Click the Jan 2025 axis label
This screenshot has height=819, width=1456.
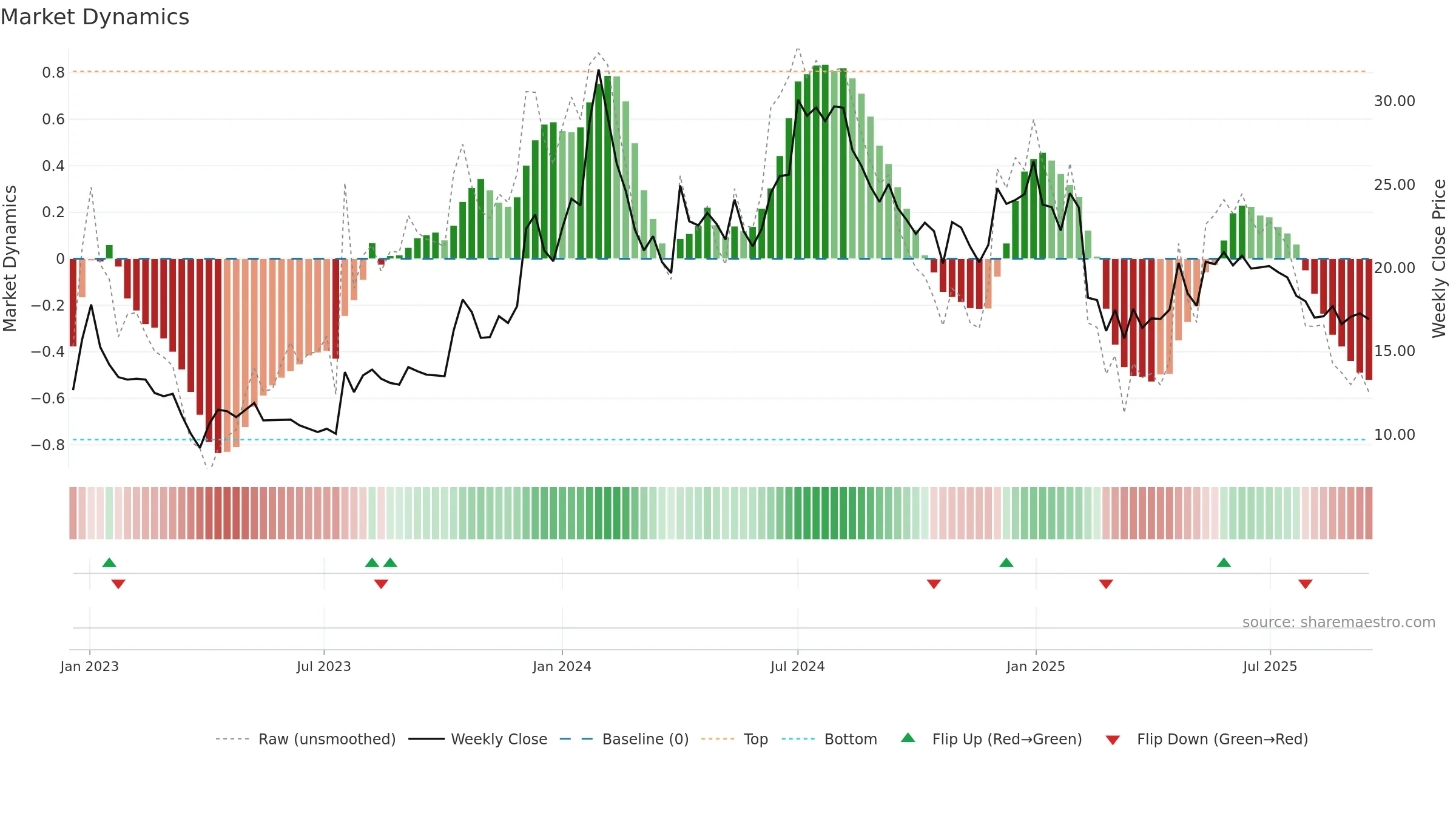click(x=1036, y=666)
